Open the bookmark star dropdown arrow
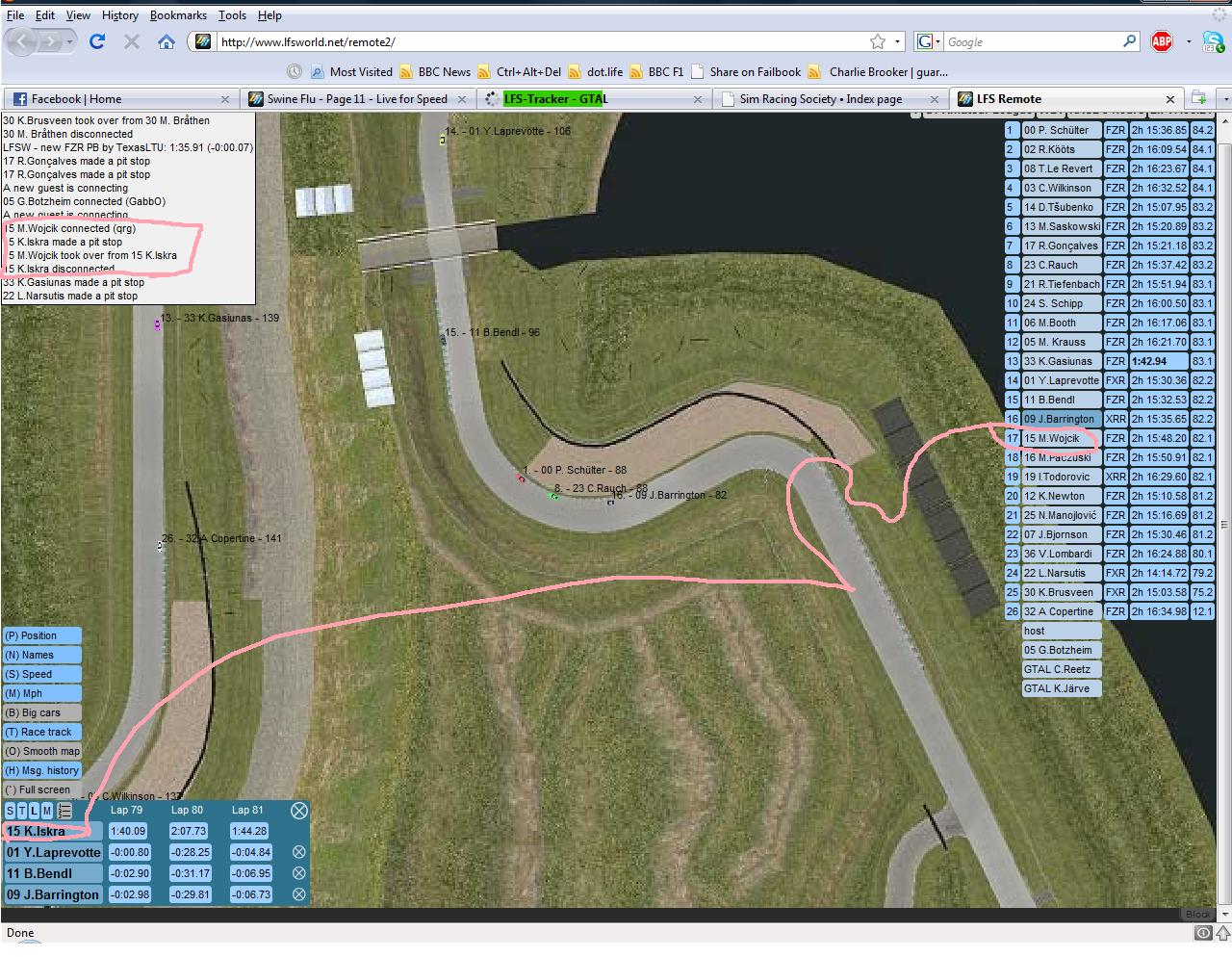This screenshot has width=1232, height=957. point(897,41)
